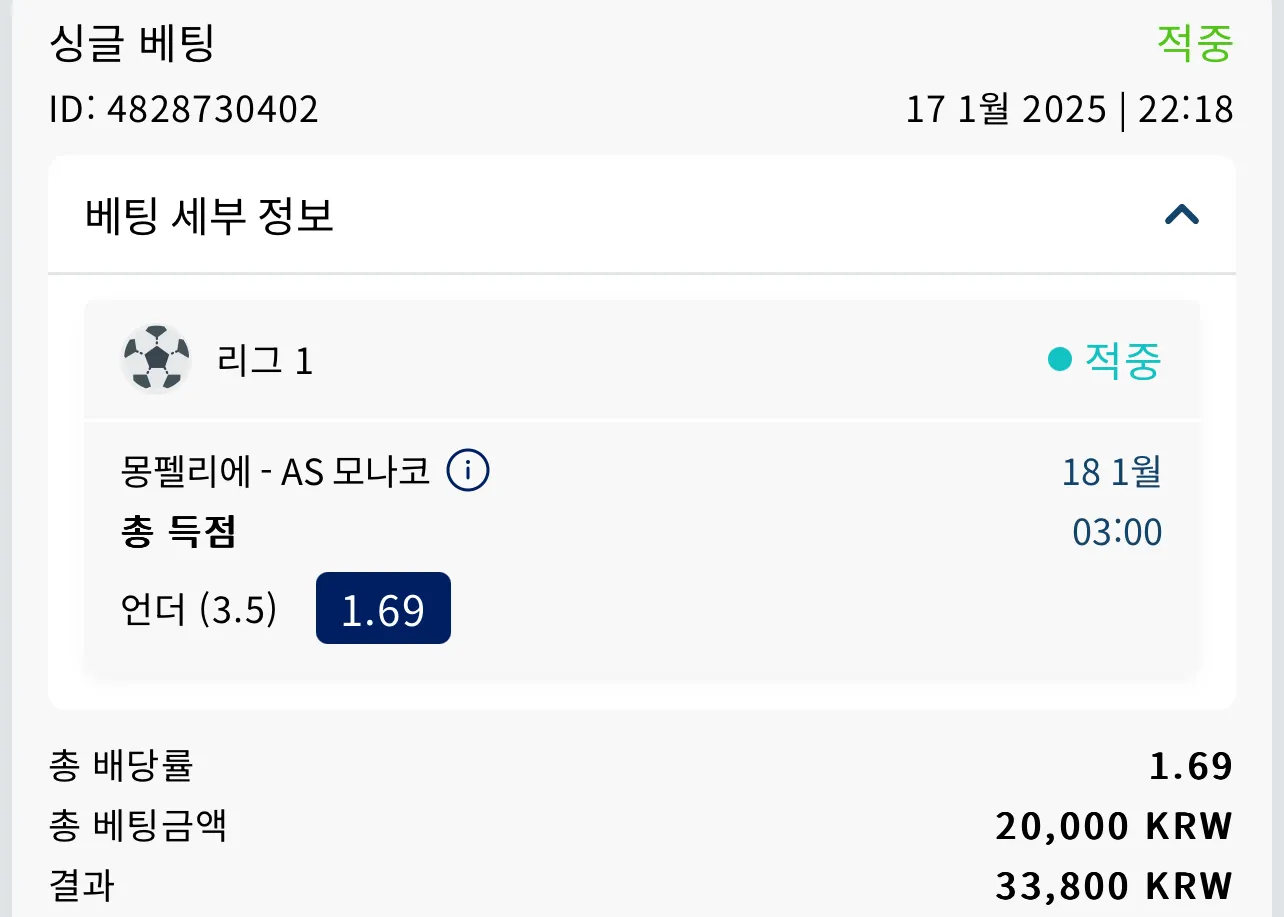The image size is (1284, 917).
Task: Click the 언더 (3.5) selection text
Action: click(198, 609)
